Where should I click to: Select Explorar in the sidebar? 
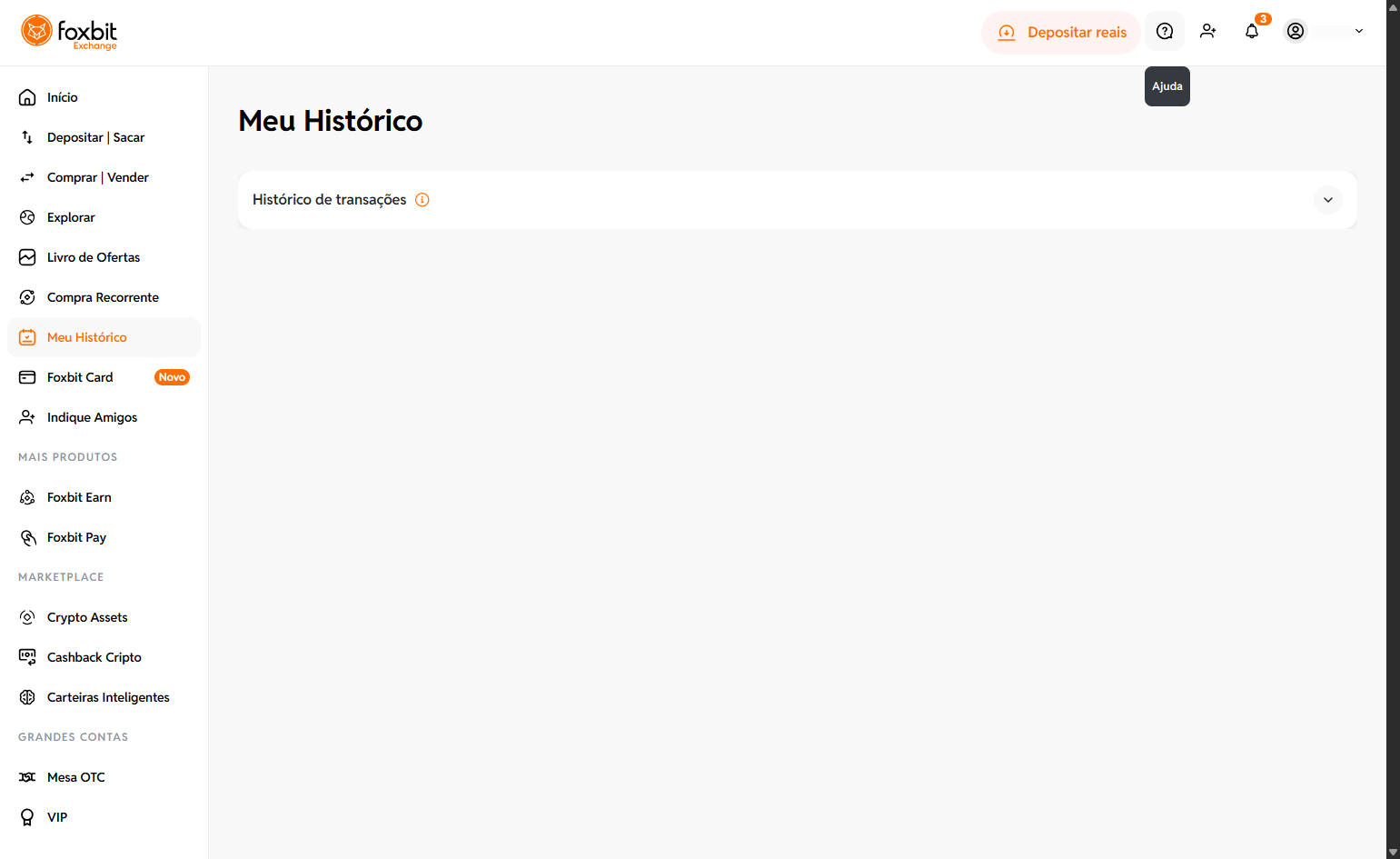point(104,217)
